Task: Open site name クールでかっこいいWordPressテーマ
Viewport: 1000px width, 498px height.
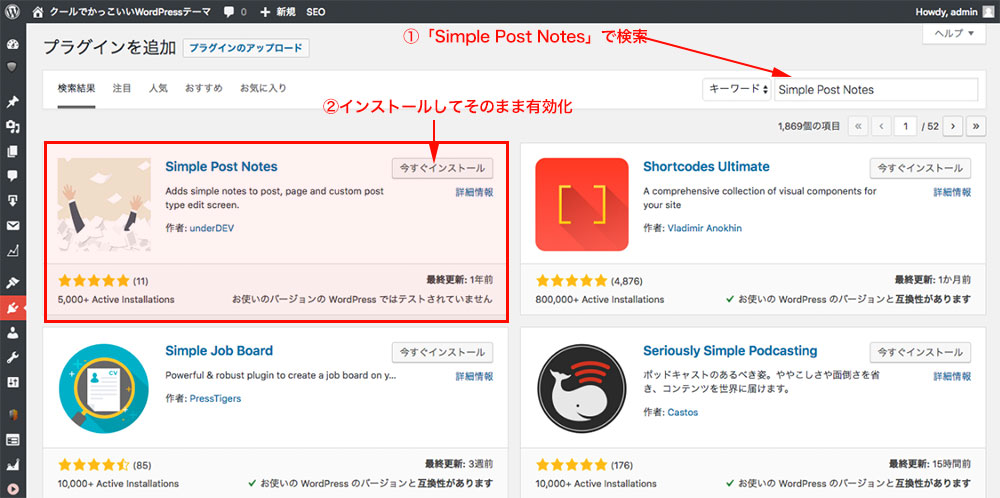Action: click(132, 11)
